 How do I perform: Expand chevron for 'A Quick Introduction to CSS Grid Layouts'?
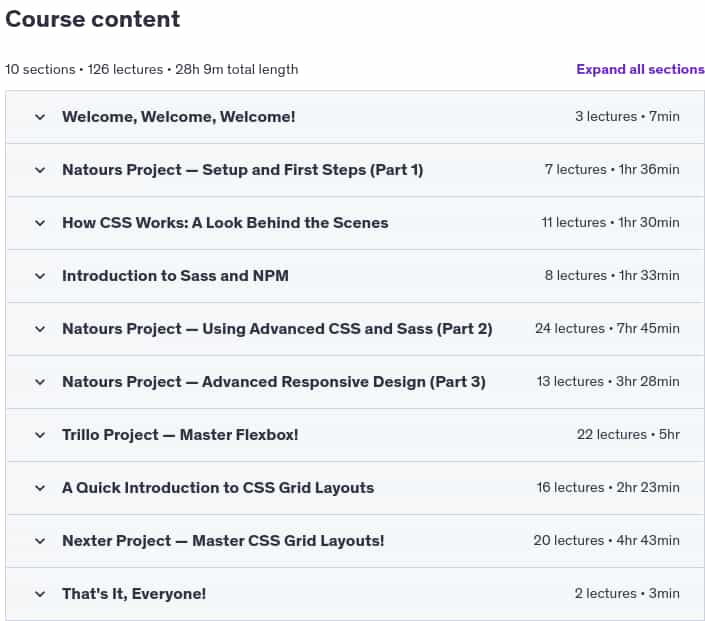40,488
